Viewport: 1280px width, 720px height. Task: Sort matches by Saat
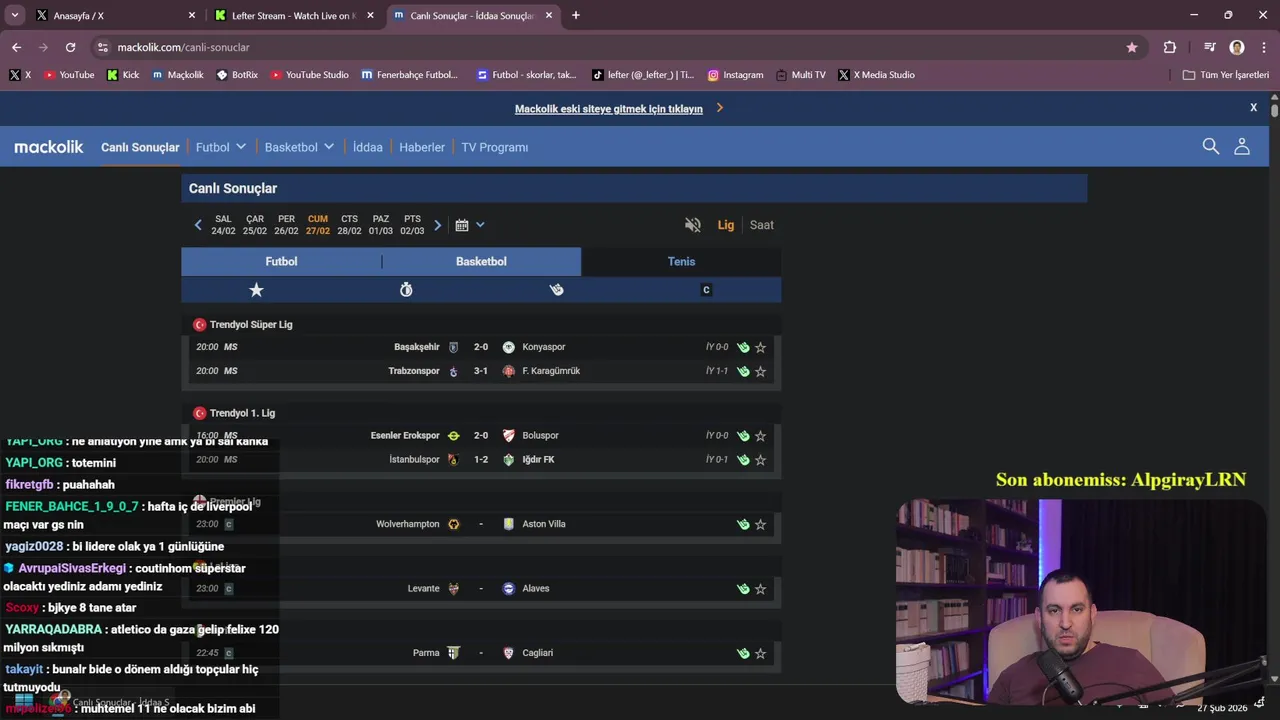762,225
